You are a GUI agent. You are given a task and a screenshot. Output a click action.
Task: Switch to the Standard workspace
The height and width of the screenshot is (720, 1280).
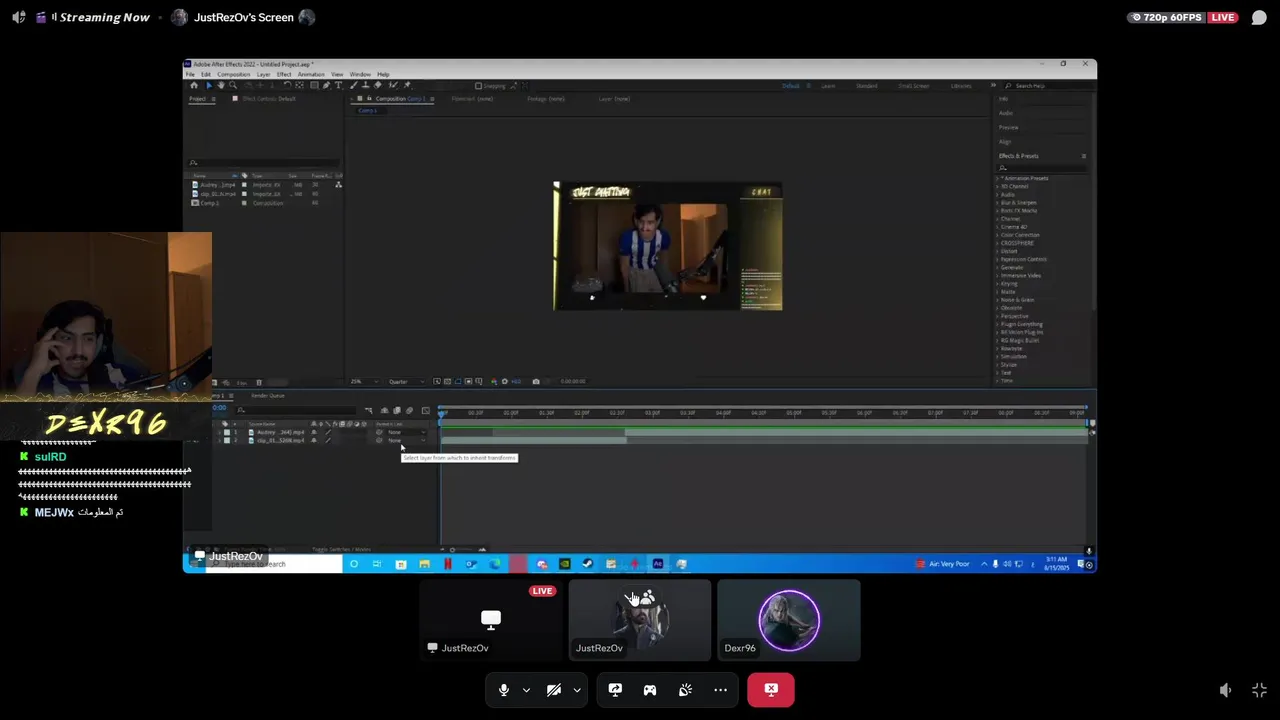pyautogui.click(x=867, y=86)
